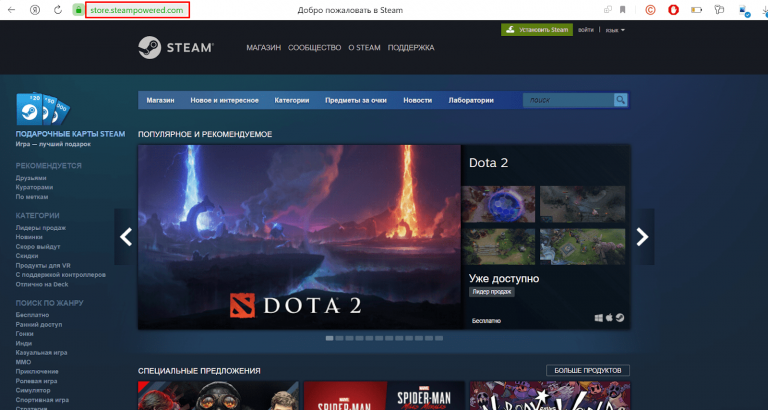Open the red stop-hand adblock extension
This screenshot has height=410, width=768.
pyautogui.click(x=673, y=10)
